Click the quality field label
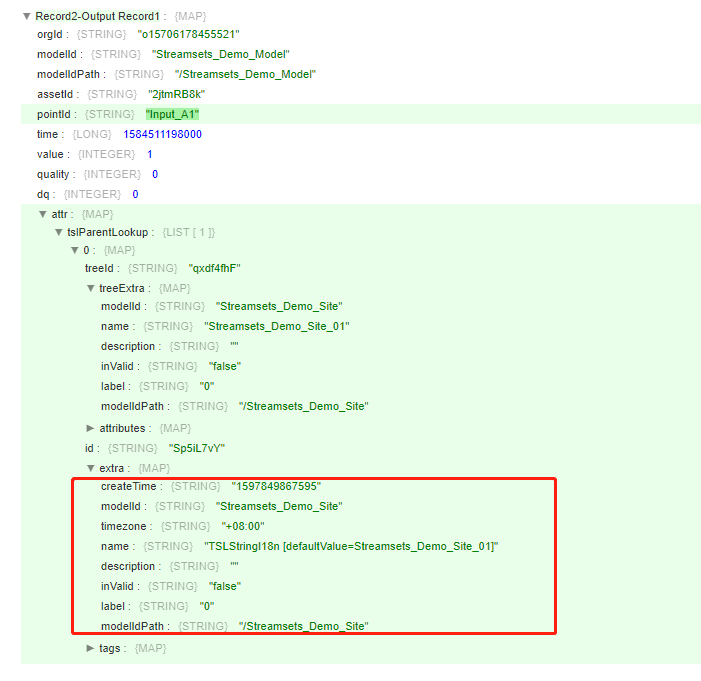The height and width of the screenshot is (681, 701). coord(51,175)
